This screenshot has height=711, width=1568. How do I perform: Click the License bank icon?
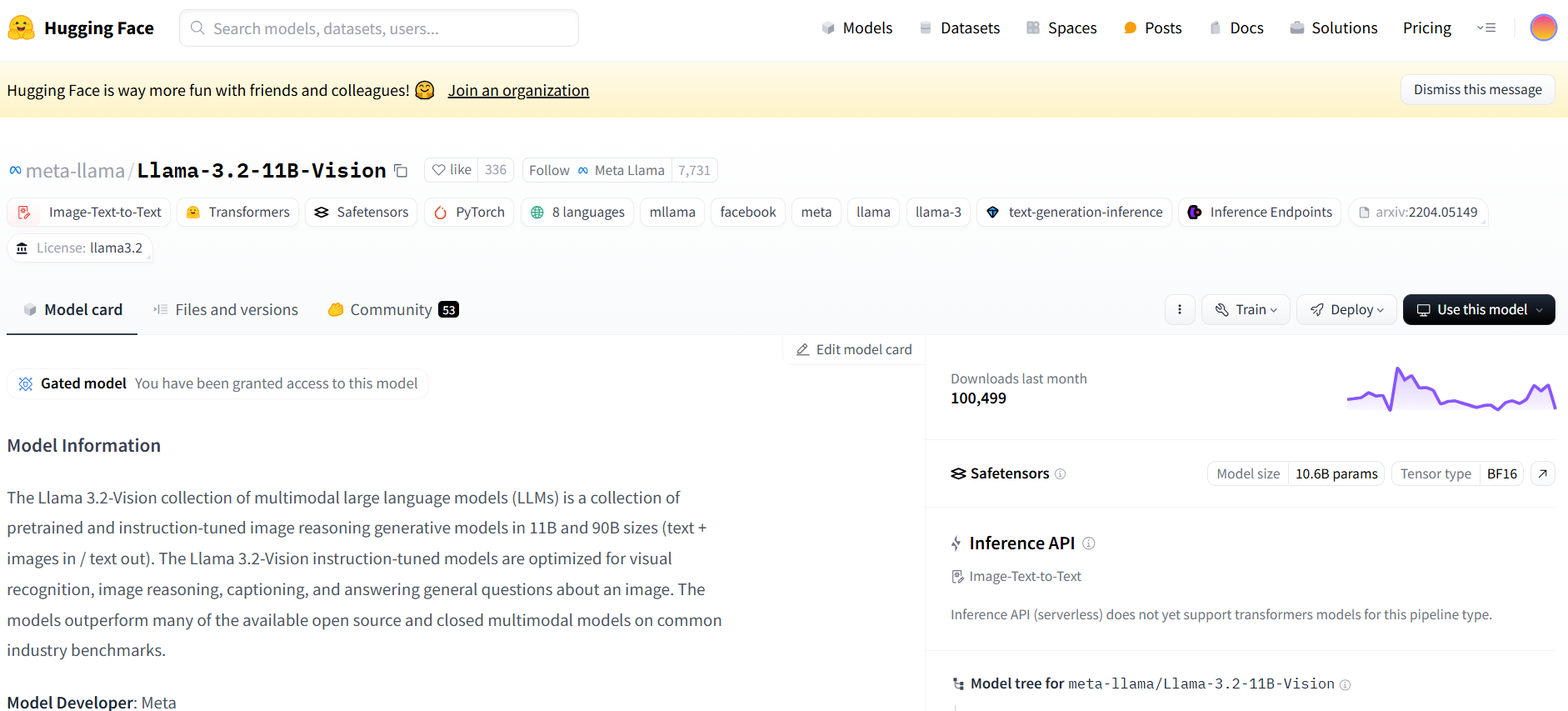point(22,248)
